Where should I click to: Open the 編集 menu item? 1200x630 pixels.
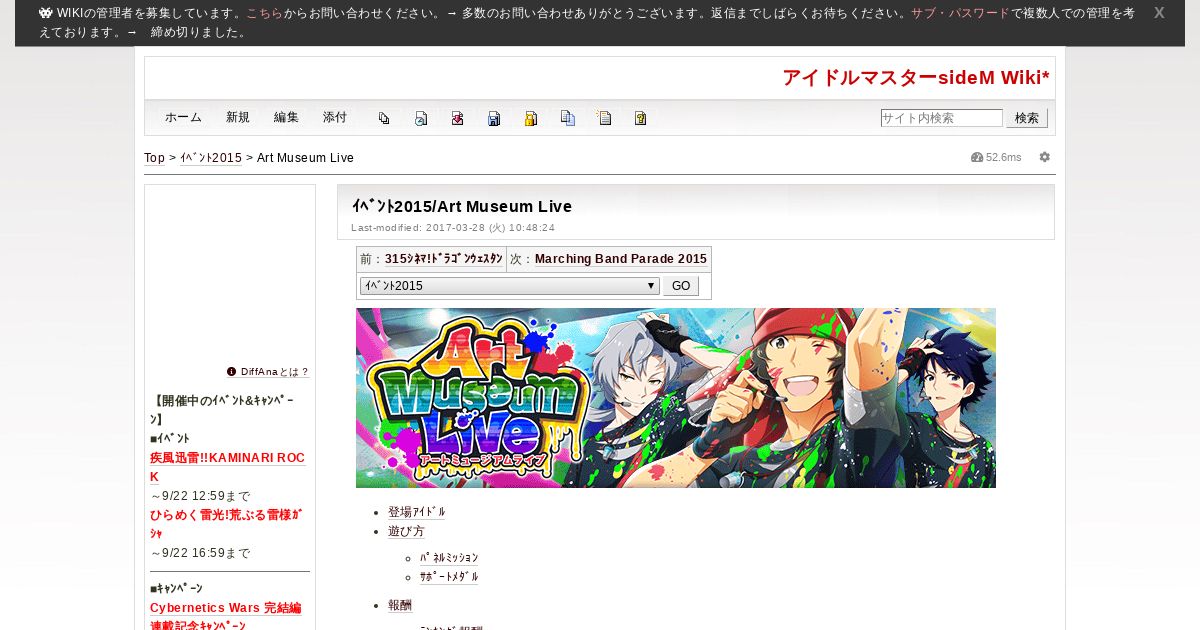tap(286, 117)
